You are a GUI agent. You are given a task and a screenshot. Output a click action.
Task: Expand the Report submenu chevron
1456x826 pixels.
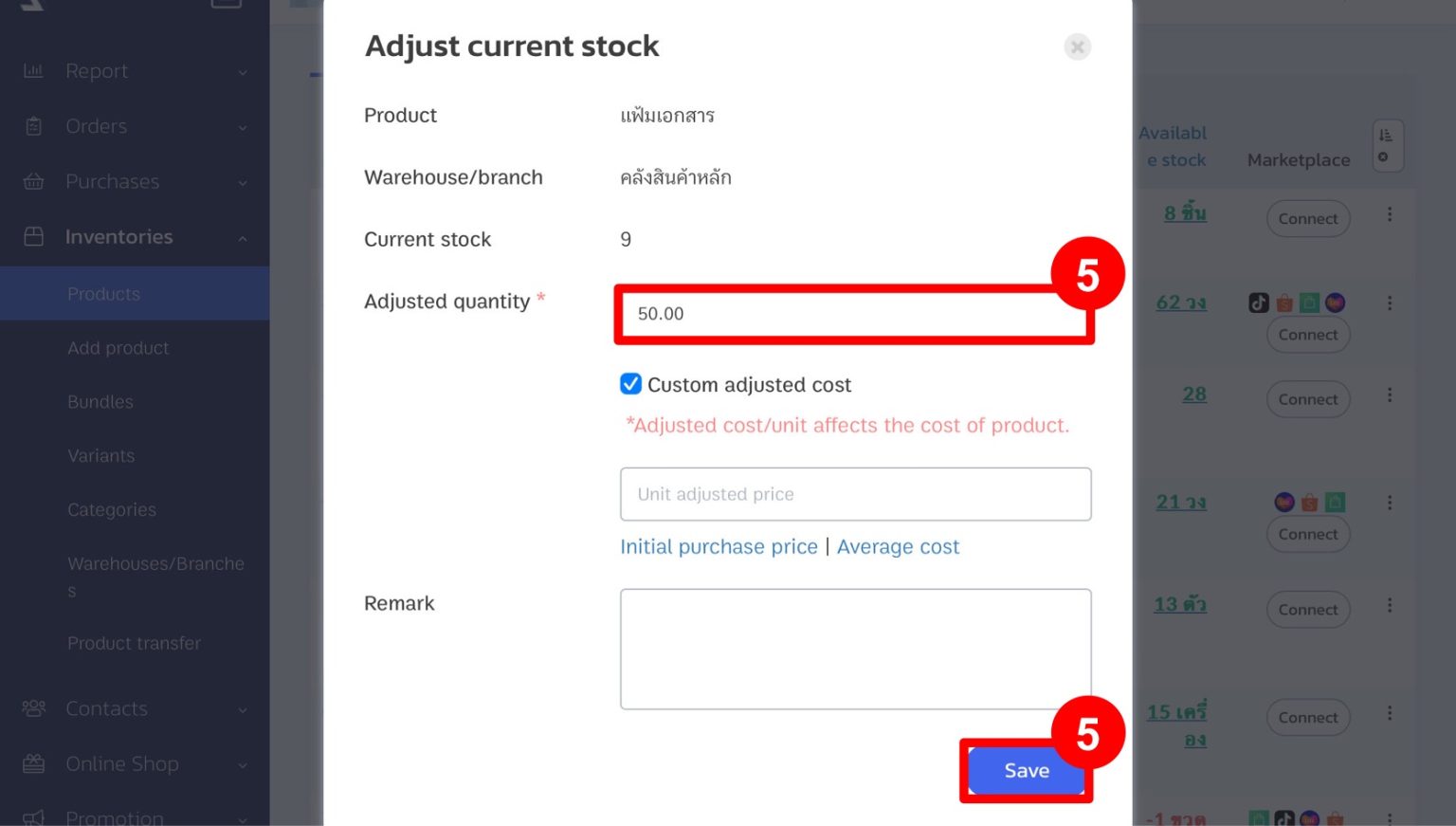point(245,71)
